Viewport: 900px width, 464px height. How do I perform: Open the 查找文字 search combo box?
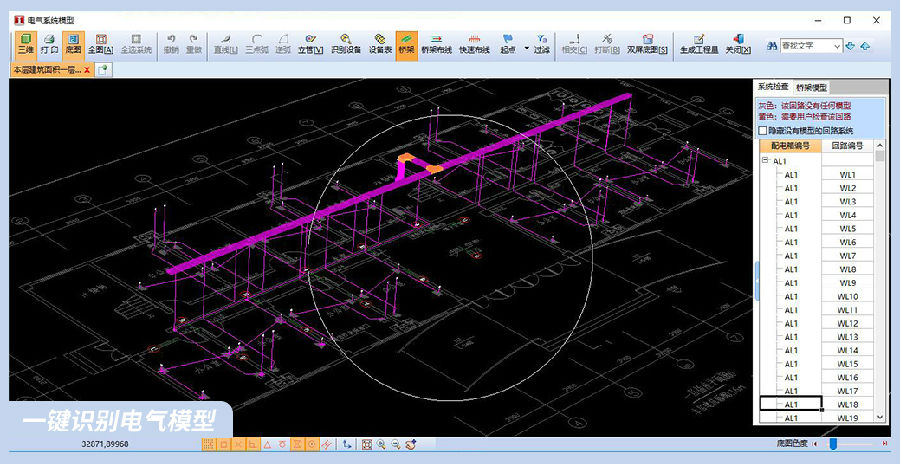810,45
